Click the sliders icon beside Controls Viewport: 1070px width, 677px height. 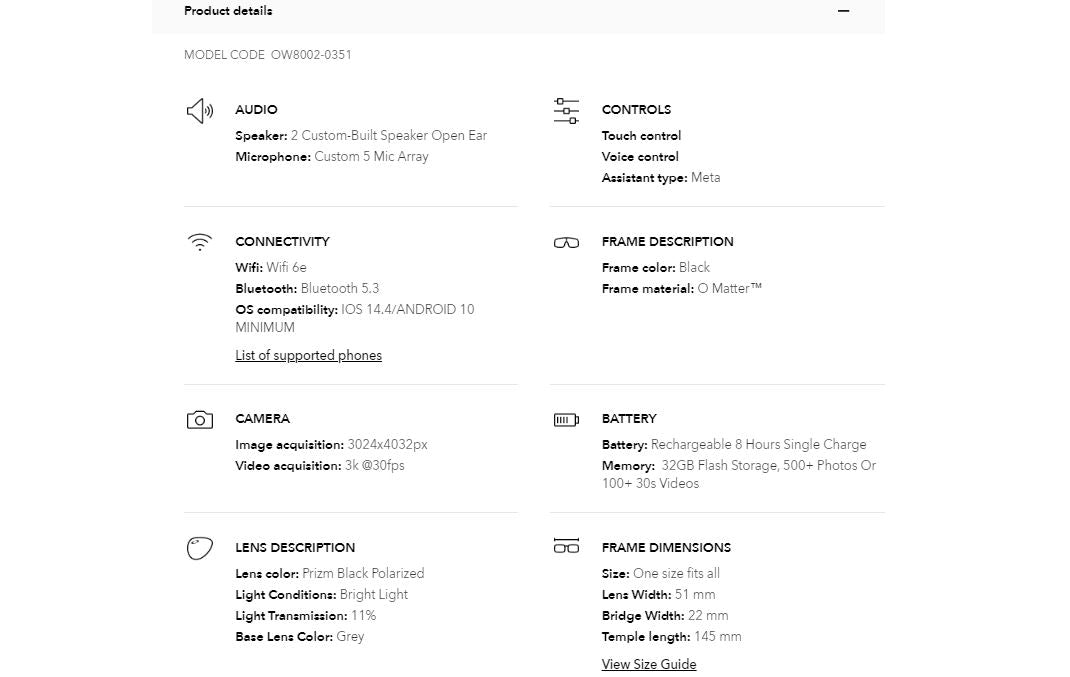[566, 111]
